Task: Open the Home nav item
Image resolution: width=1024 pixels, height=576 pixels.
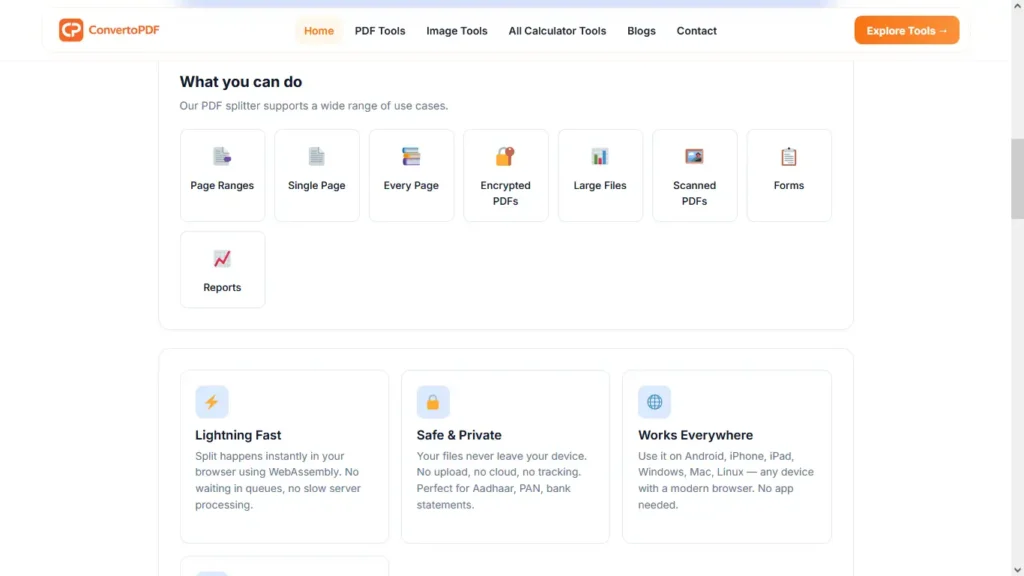Action: (319, 31)
